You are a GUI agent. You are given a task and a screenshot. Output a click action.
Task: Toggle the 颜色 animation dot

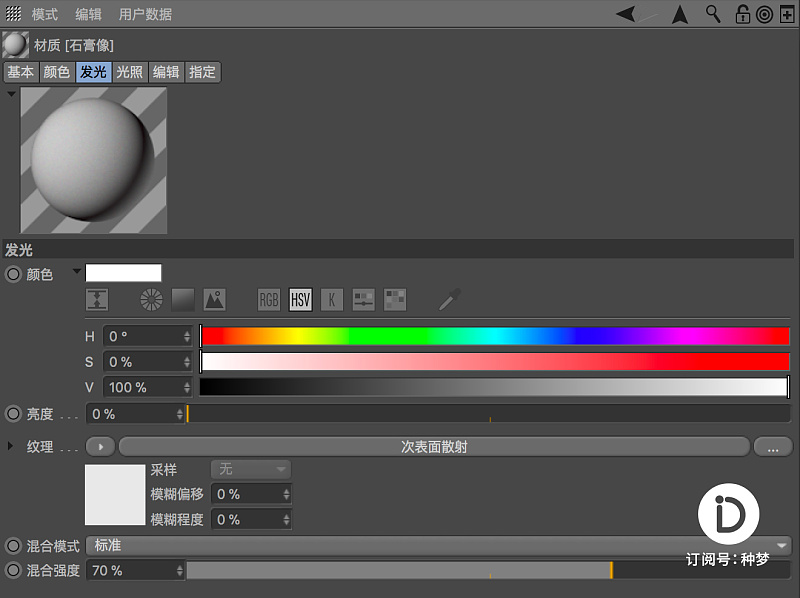(13, 275)
